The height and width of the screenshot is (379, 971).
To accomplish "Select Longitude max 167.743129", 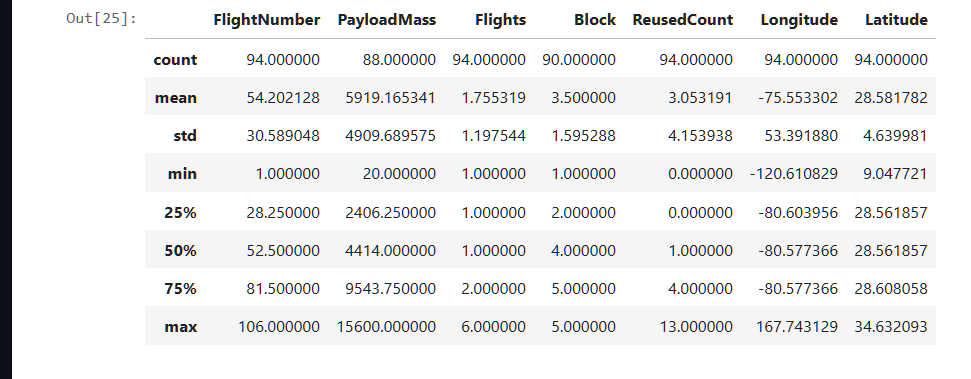I will click(797, 327).
